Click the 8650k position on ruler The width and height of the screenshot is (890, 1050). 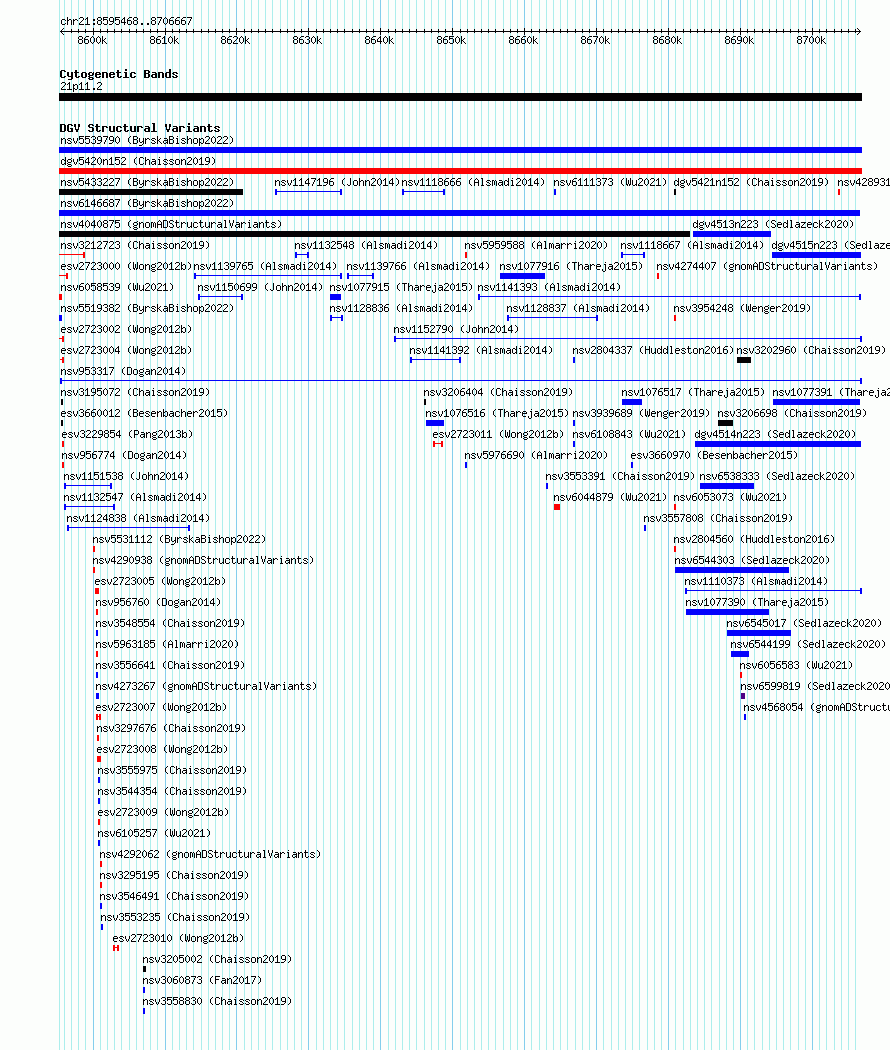pyautogui.click(x=451, y=40)
